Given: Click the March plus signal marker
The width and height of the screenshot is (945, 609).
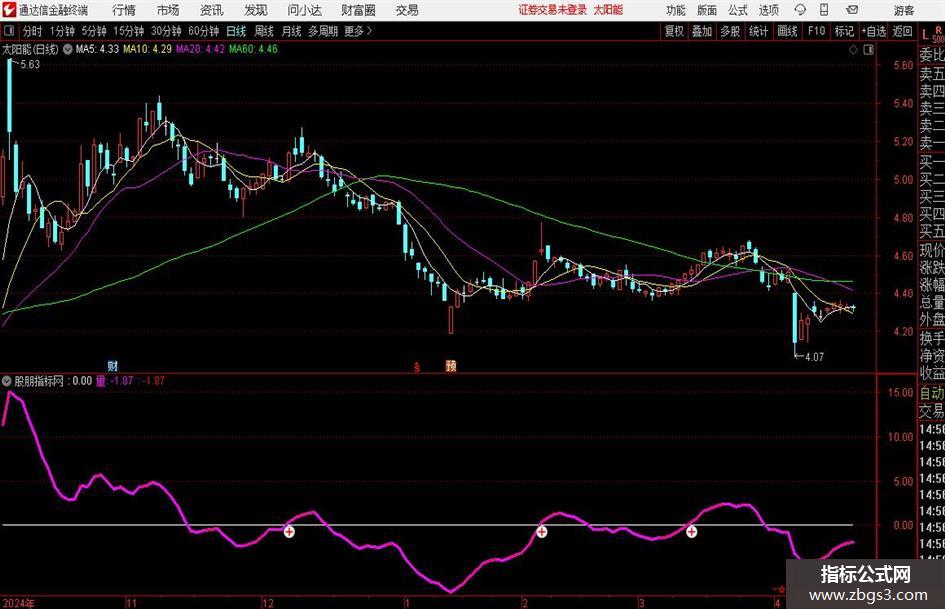Looking at the screenshot, I should click(691, 532).
